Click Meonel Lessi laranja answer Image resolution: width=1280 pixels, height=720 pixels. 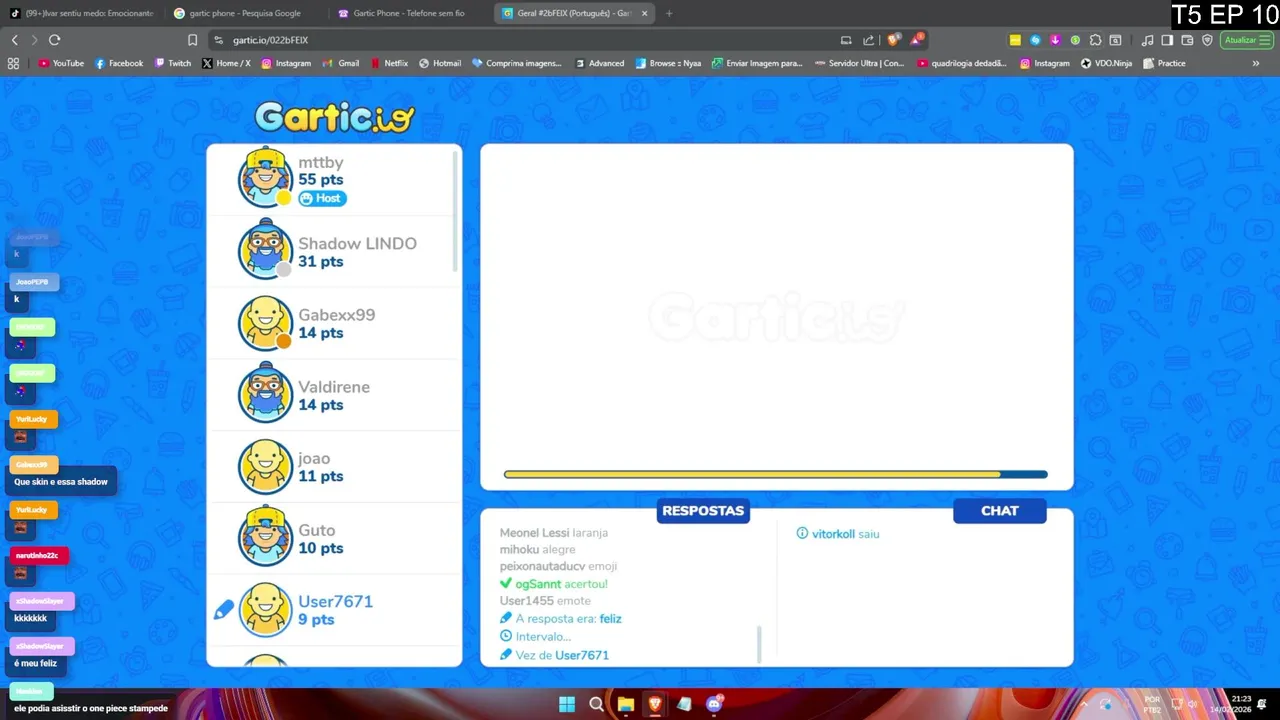click(554, 533)
